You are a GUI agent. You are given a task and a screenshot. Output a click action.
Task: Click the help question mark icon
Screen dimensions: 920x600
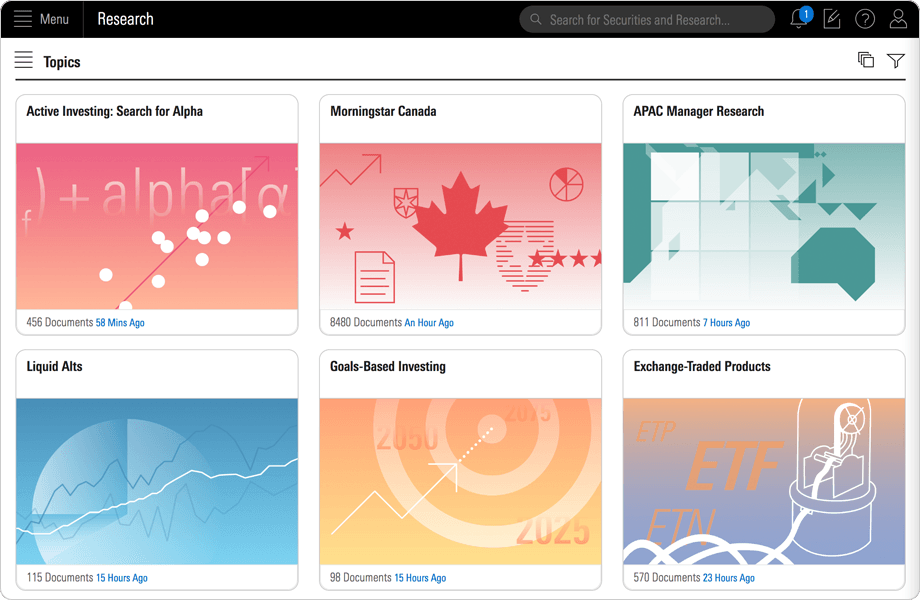point(865,19)
